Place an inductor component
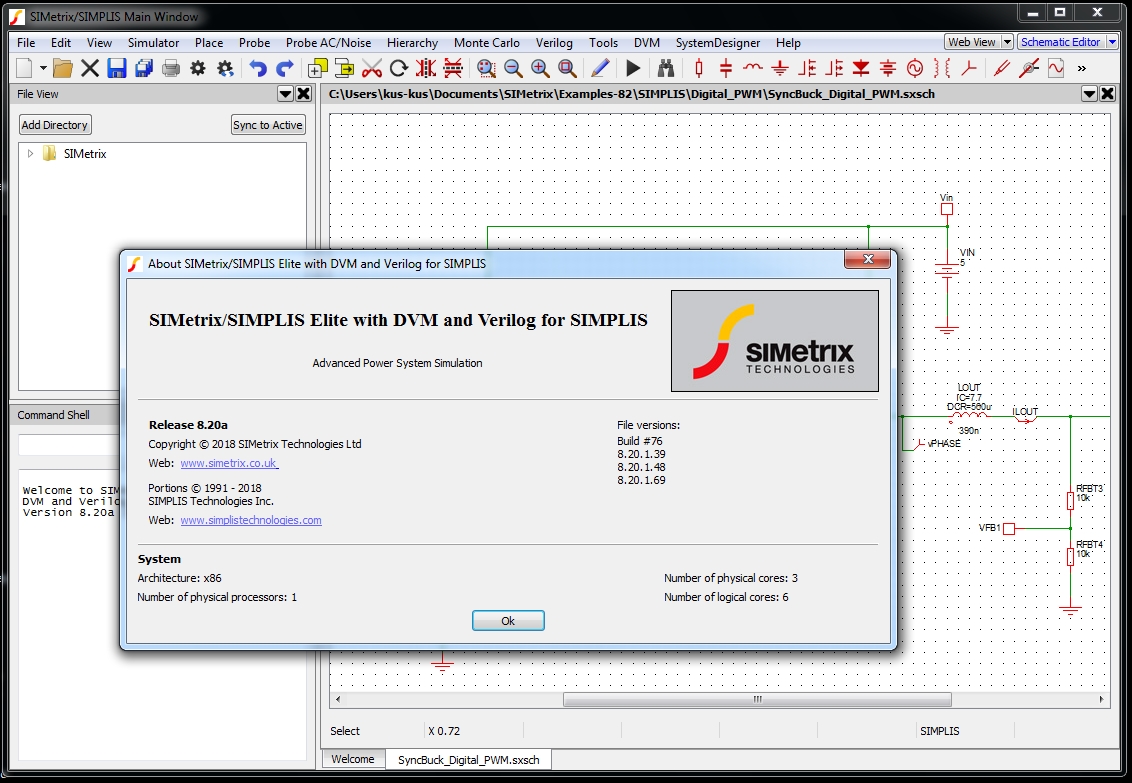 pyautogui.click(x=753, y=69)
